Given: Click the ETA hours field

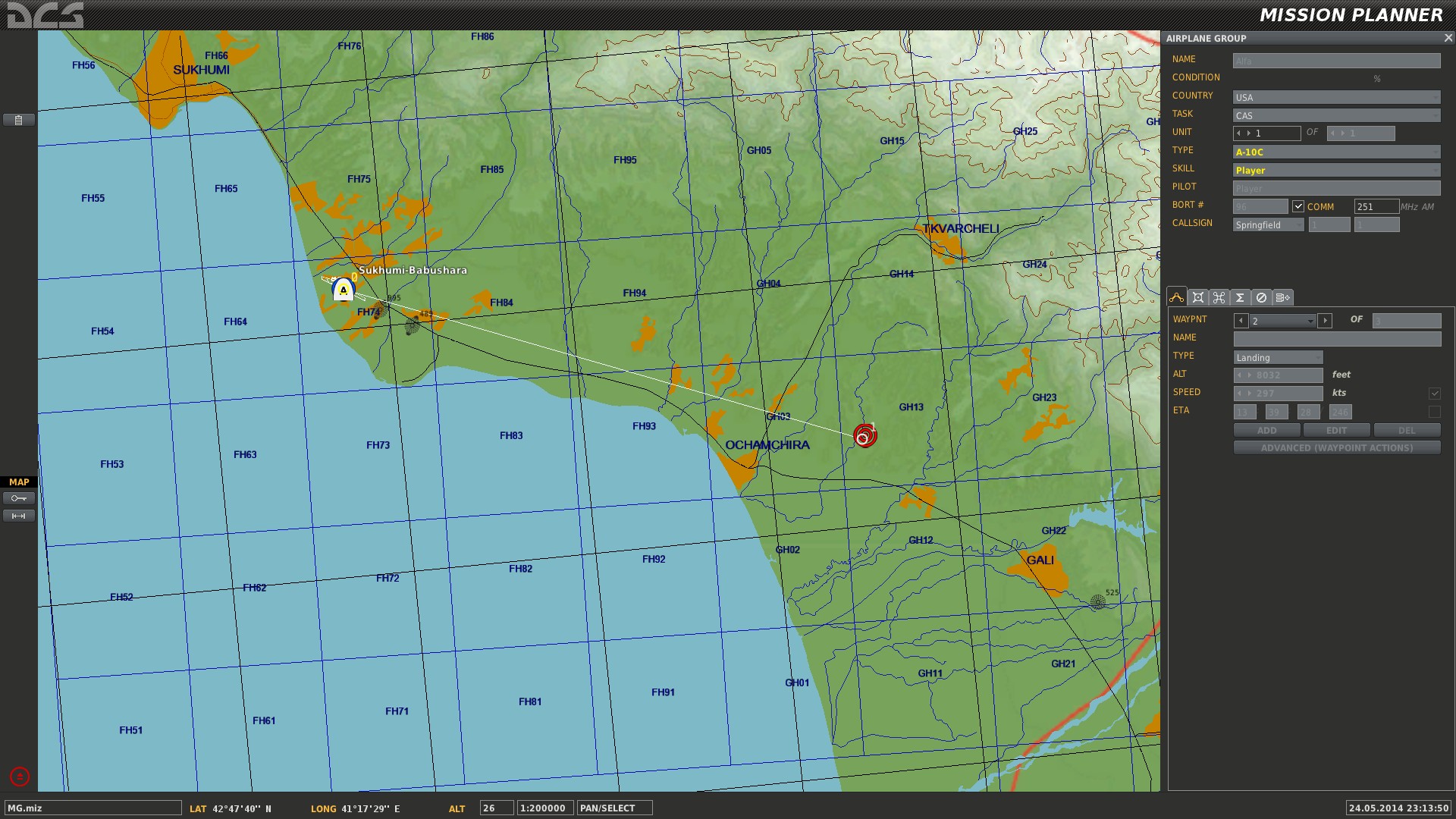Looking at the screenshot, I should (1245, 412).
